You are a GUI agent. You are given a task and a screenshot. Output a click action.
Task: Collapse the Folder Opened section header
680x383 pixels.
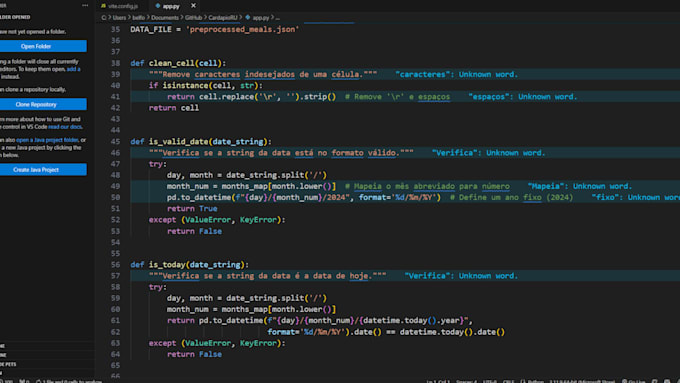(15, 17)
